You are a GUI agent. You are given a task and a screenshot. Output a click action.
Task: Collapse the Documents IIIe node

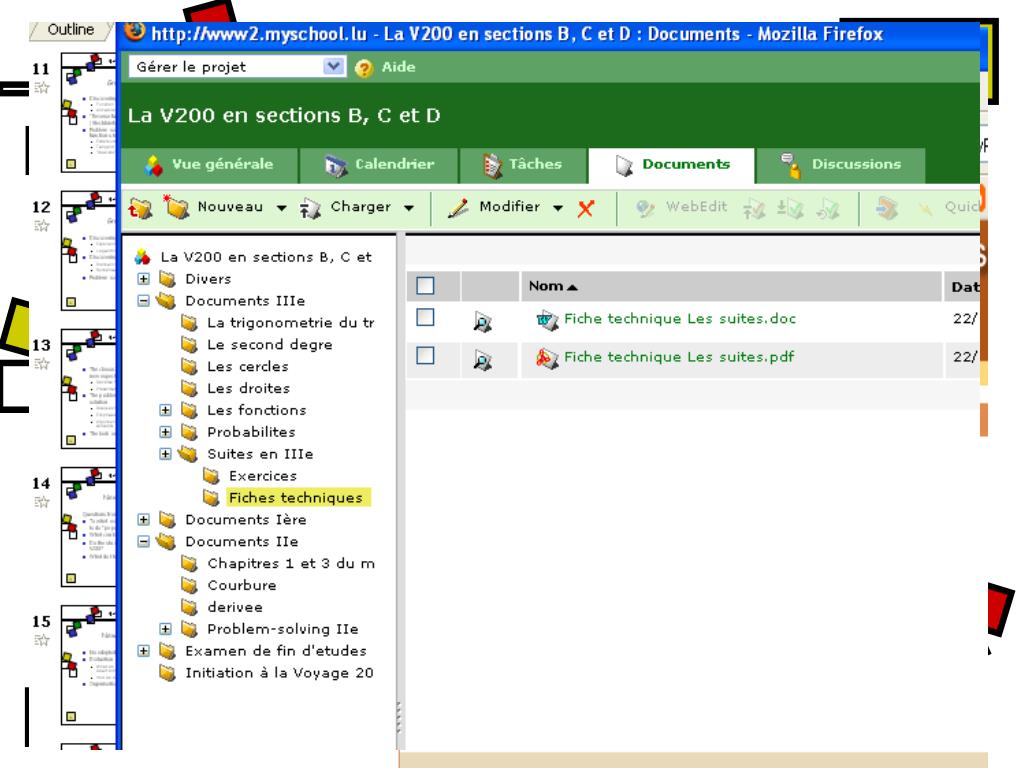click(x=144, y=301)
